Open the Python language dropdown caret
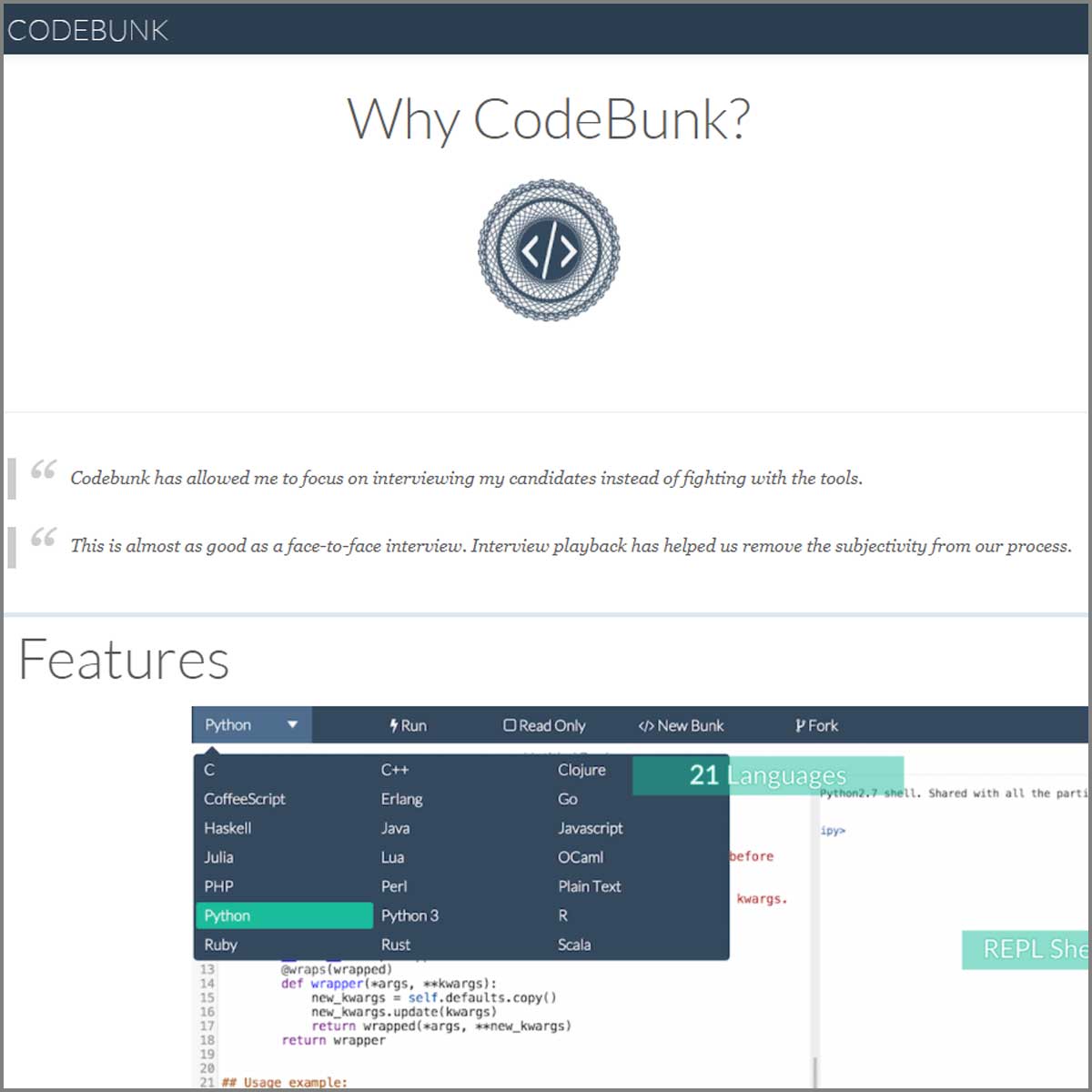Screen dimensions: 1092x1092 point(291,725)
